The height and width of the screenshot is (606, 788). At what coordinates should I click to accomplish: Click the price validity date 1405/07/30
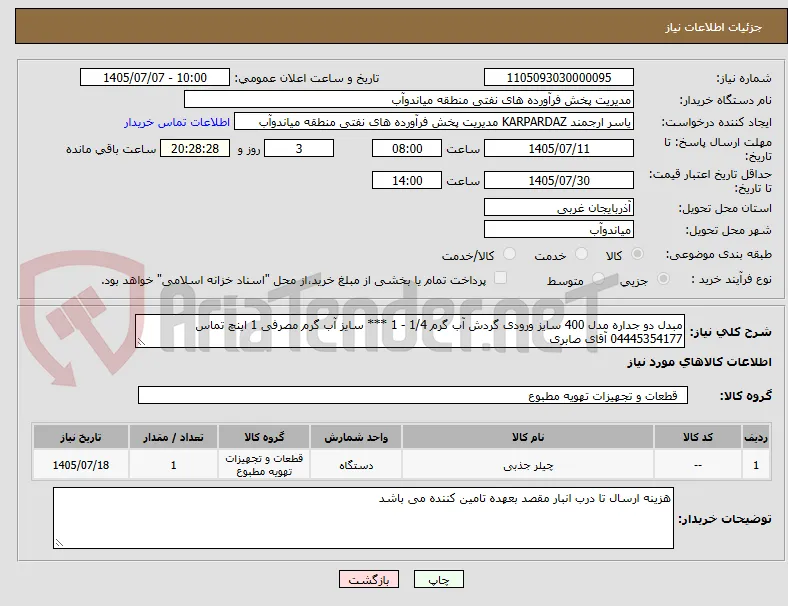pyautogui.click(x=559, y=180)
